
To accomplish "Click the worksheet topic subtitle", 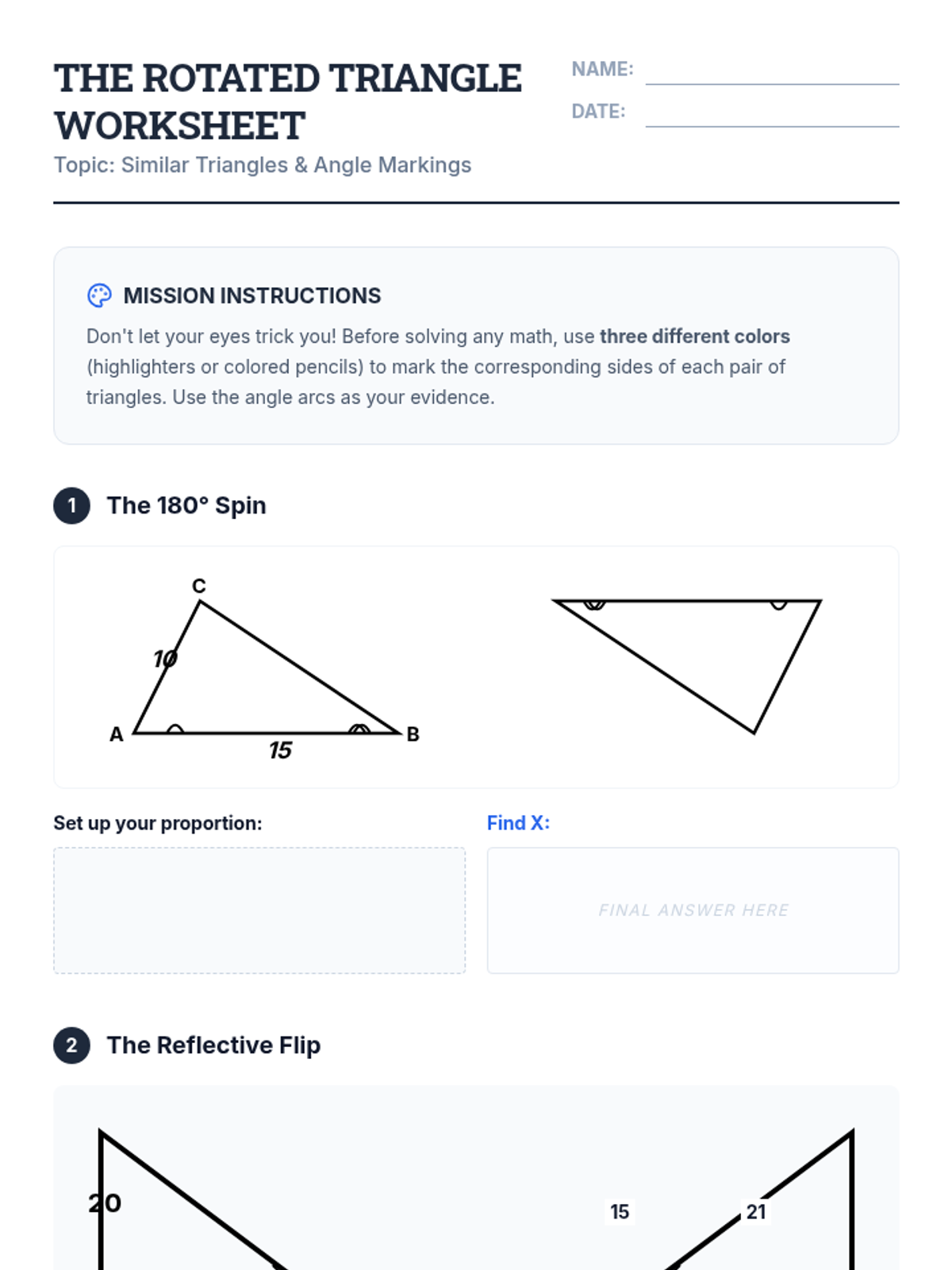I will [x=263, y=165].
